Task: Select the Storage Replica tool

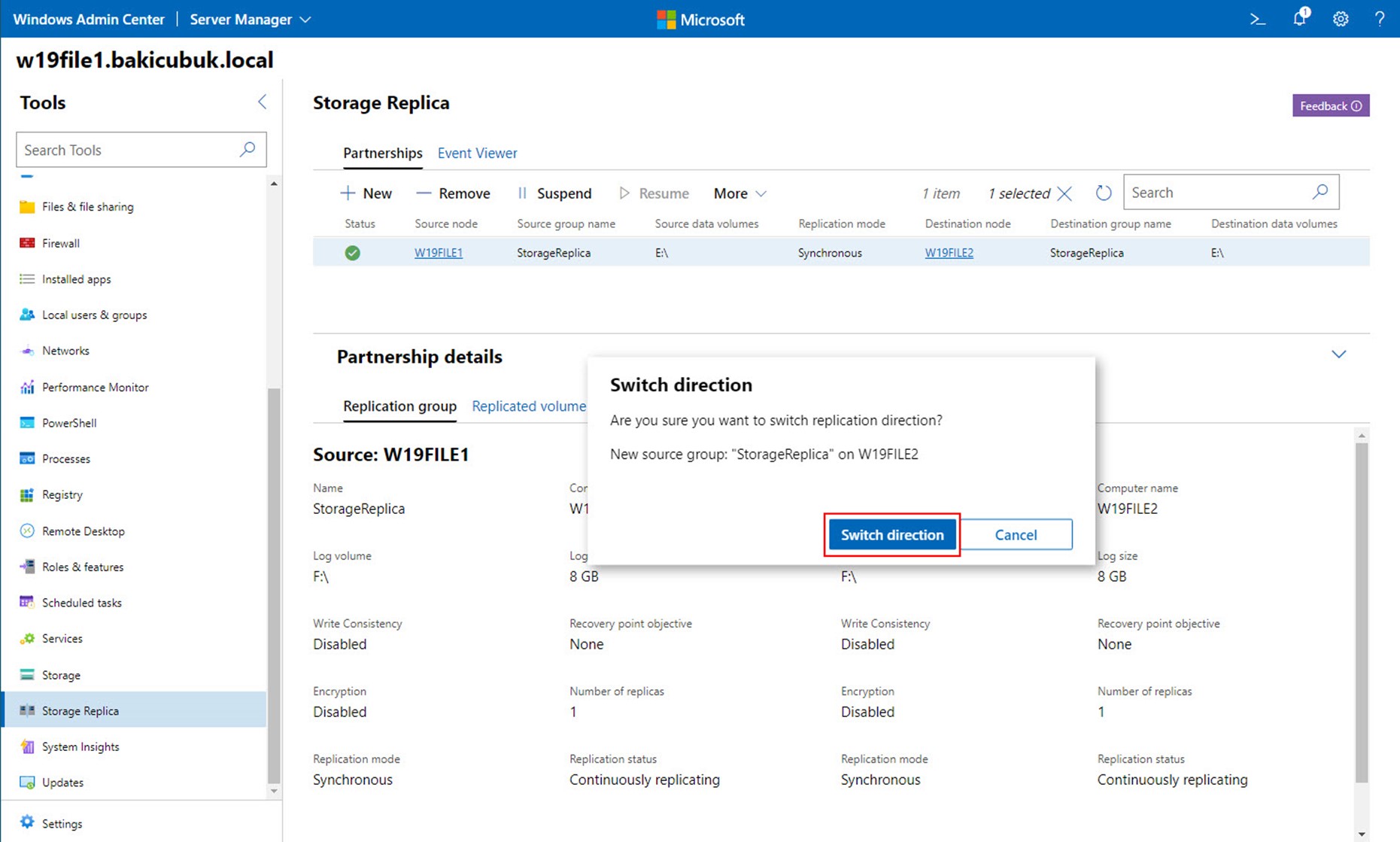Action: (135, 710)
